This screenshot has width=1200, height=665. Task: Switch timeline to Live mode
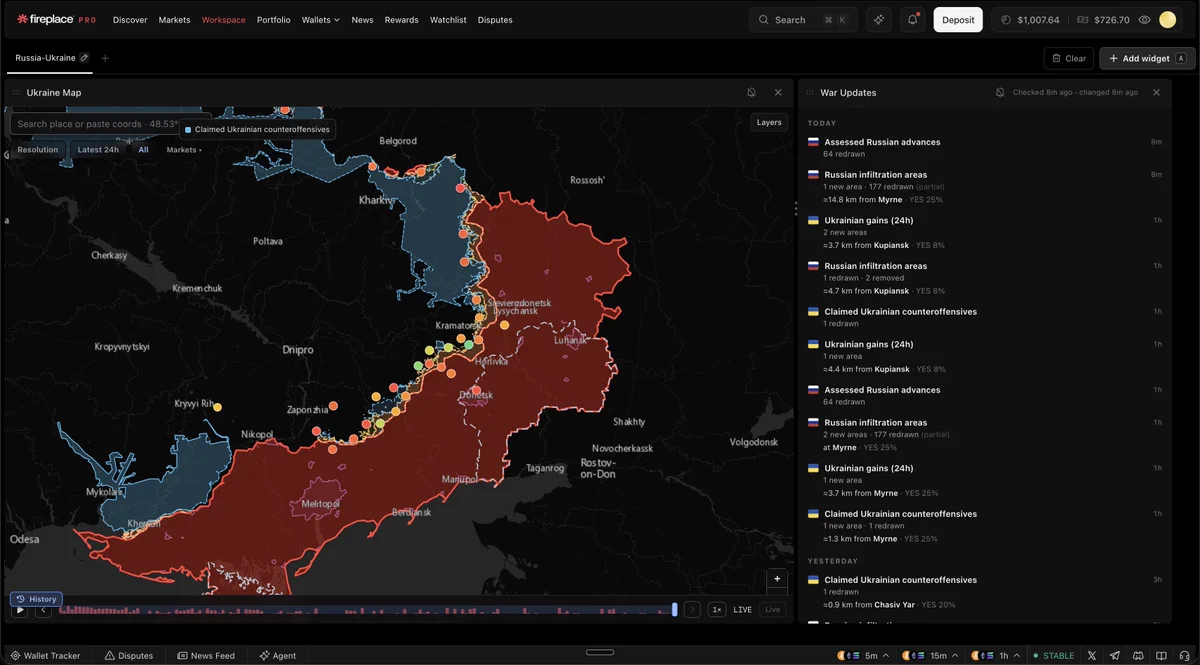[x=772, y=609]
